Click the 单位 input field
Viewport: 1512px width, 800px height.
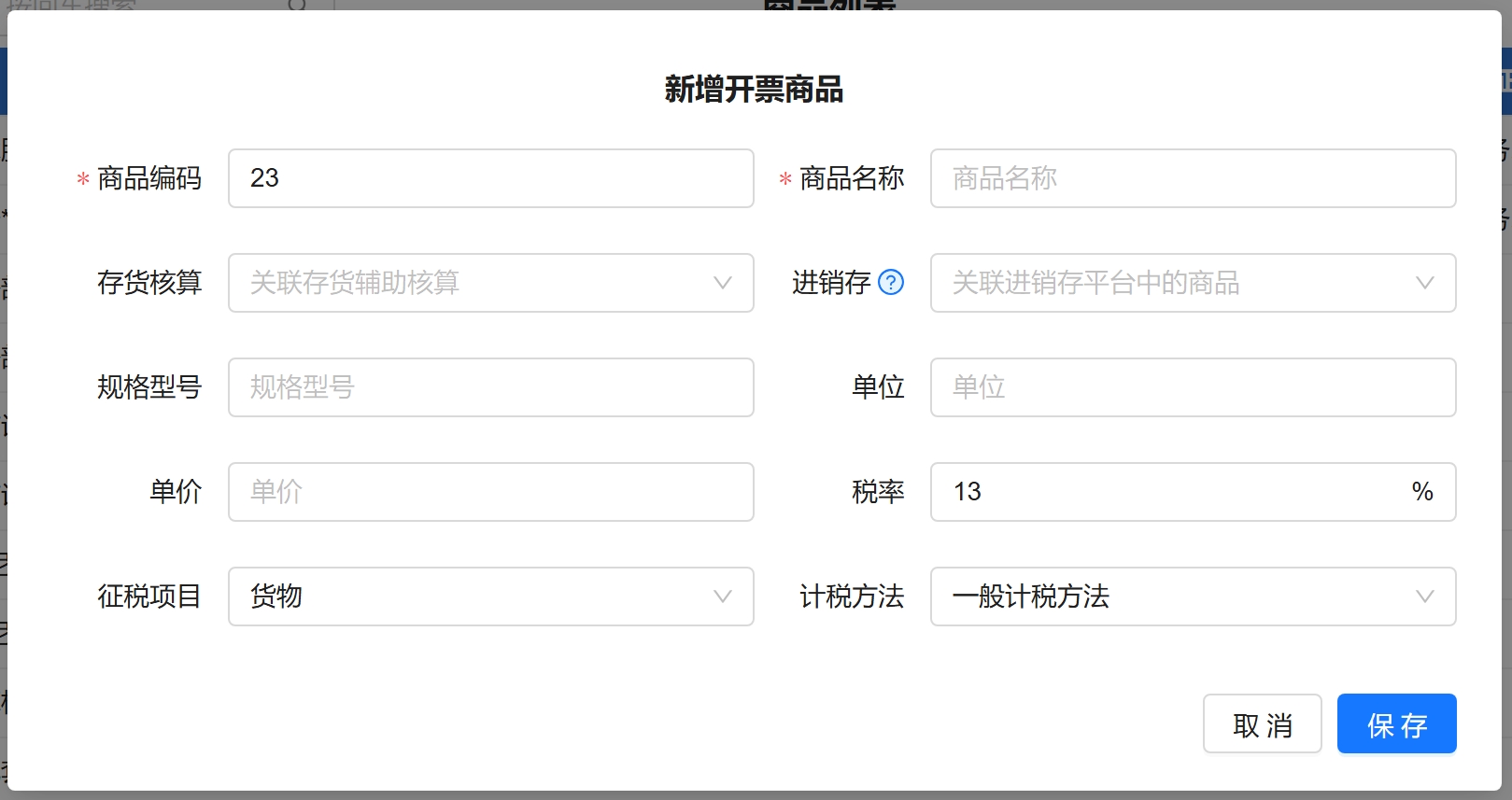click(x=1192, y=387)
